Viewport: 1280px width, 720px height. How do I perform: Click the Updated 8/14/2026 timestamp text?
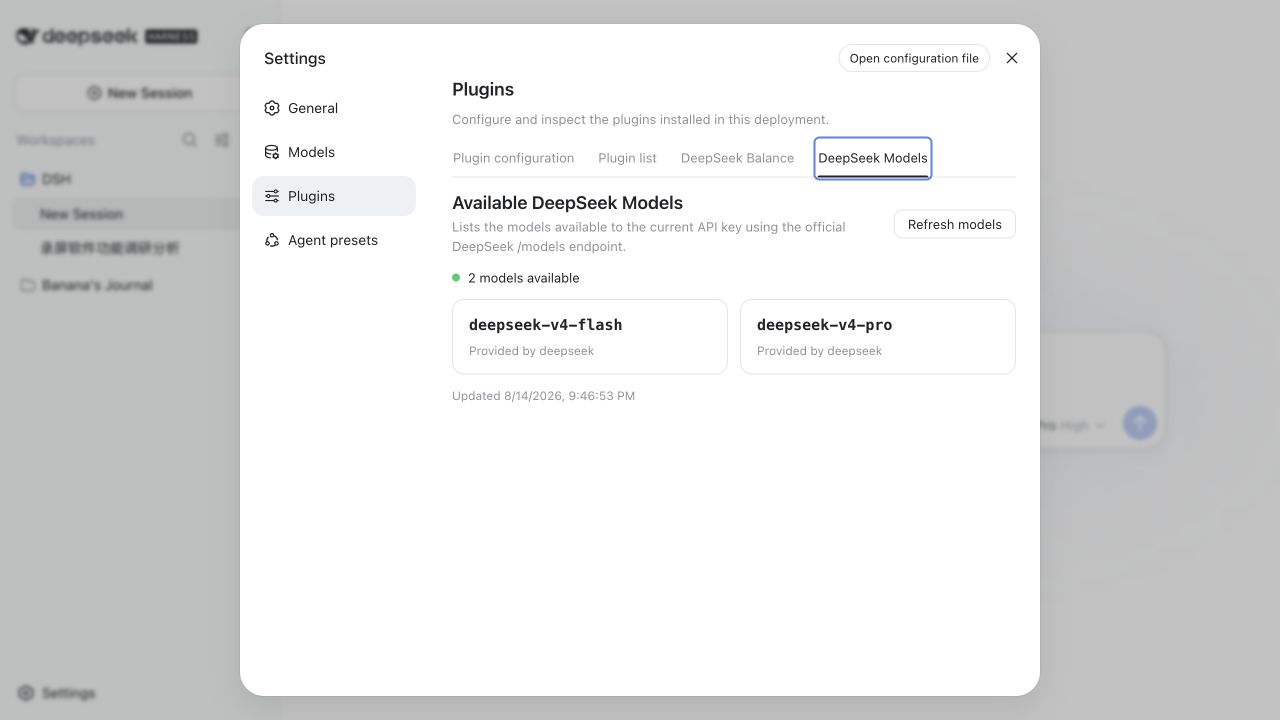point(543,396)
